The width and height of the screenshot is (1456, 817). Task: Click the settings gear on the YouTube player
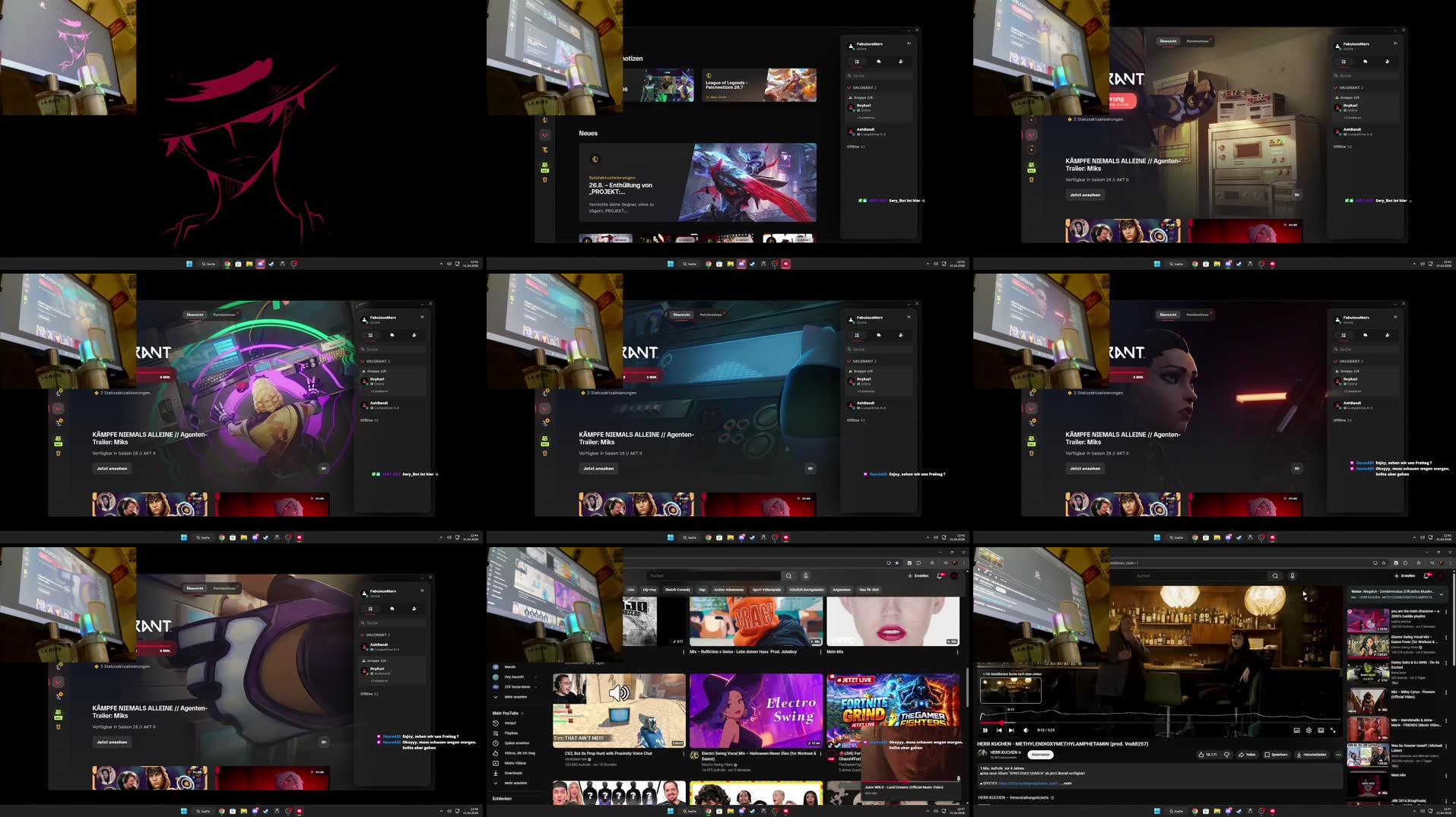1308,730
